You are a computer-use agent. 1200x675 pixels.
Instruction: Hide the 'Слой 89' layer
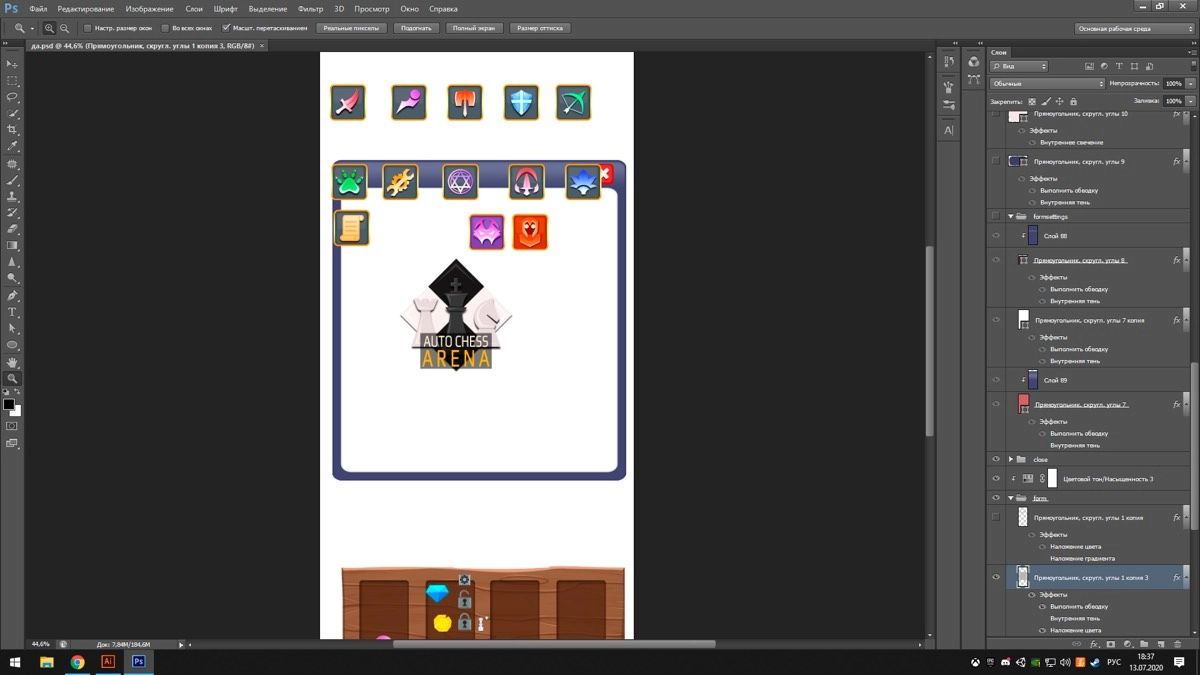pos(996,380)
